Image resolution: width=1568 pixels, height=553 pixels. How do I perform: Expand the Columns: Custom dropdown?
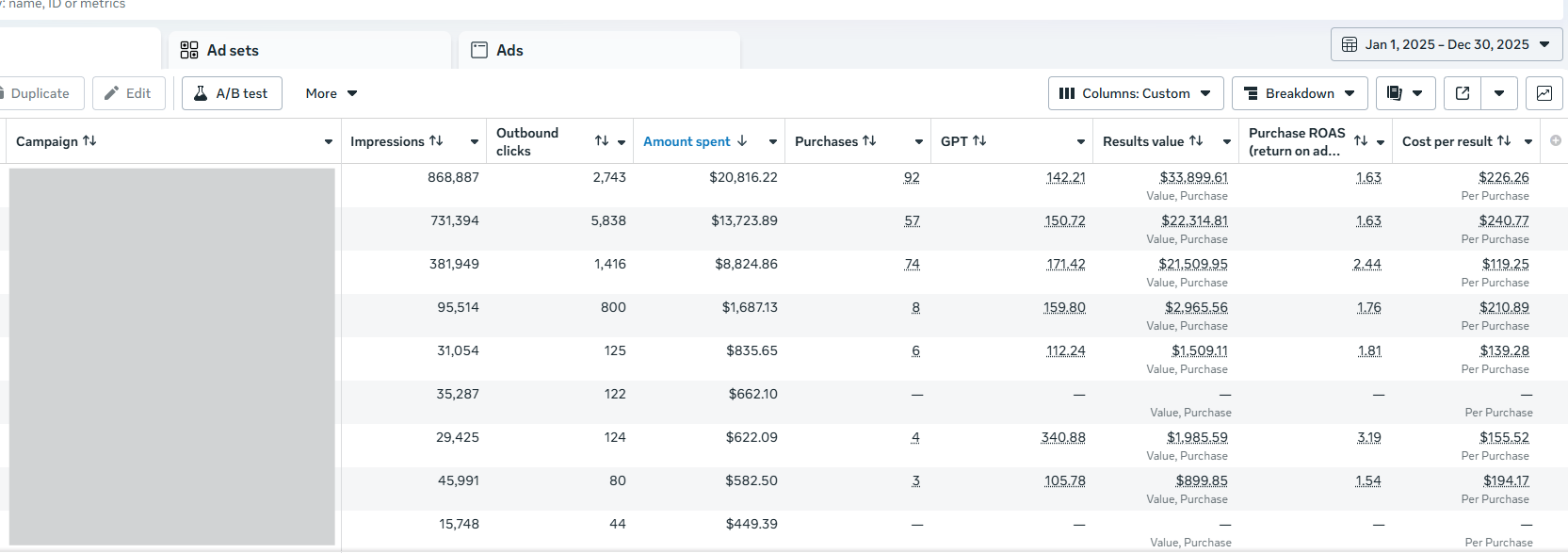[1135, 93]
